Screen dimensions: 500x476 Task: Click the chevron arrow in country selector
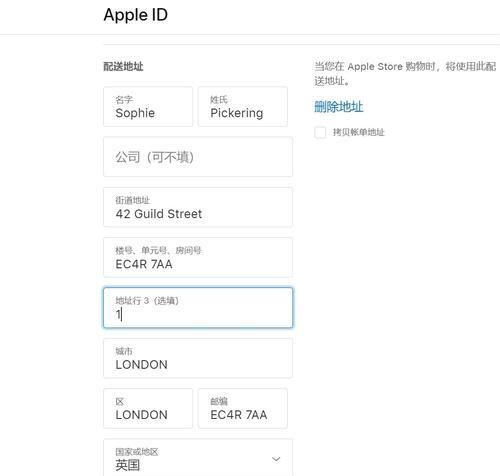(x=276, y=459)
